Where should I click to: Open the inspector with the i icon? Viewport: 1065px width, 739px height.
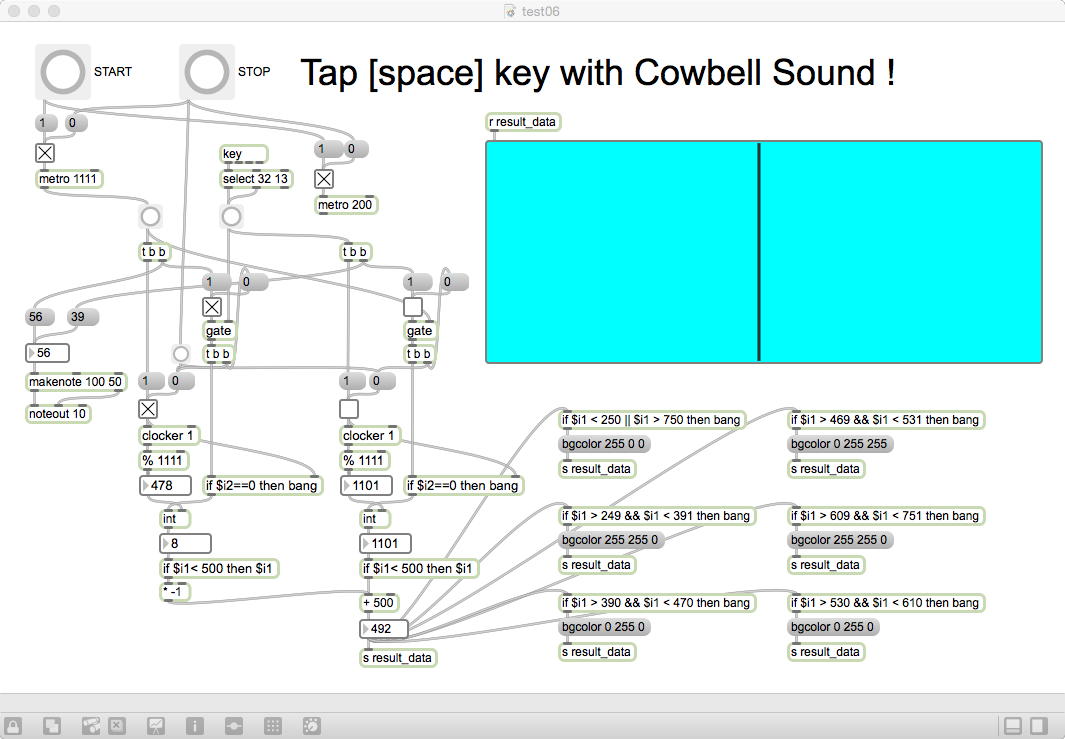click(194, 725)
